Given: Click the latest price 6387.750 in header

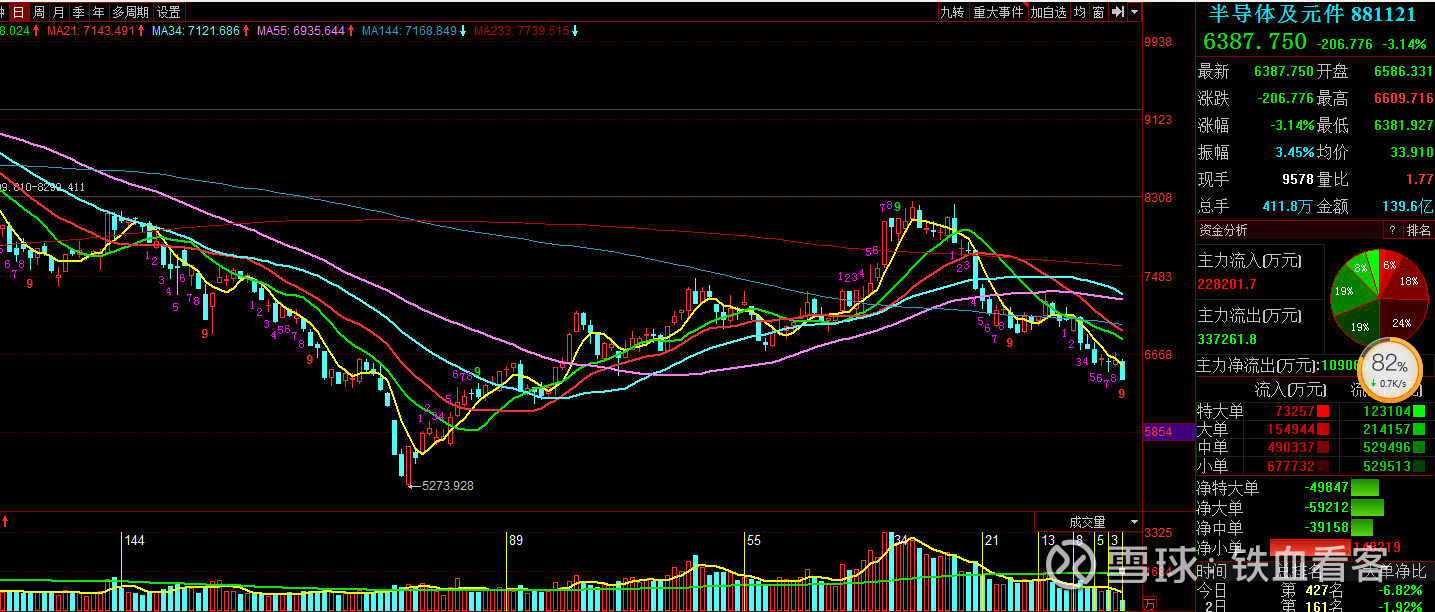Looking at the screenshot, I should click(1254, 42).
